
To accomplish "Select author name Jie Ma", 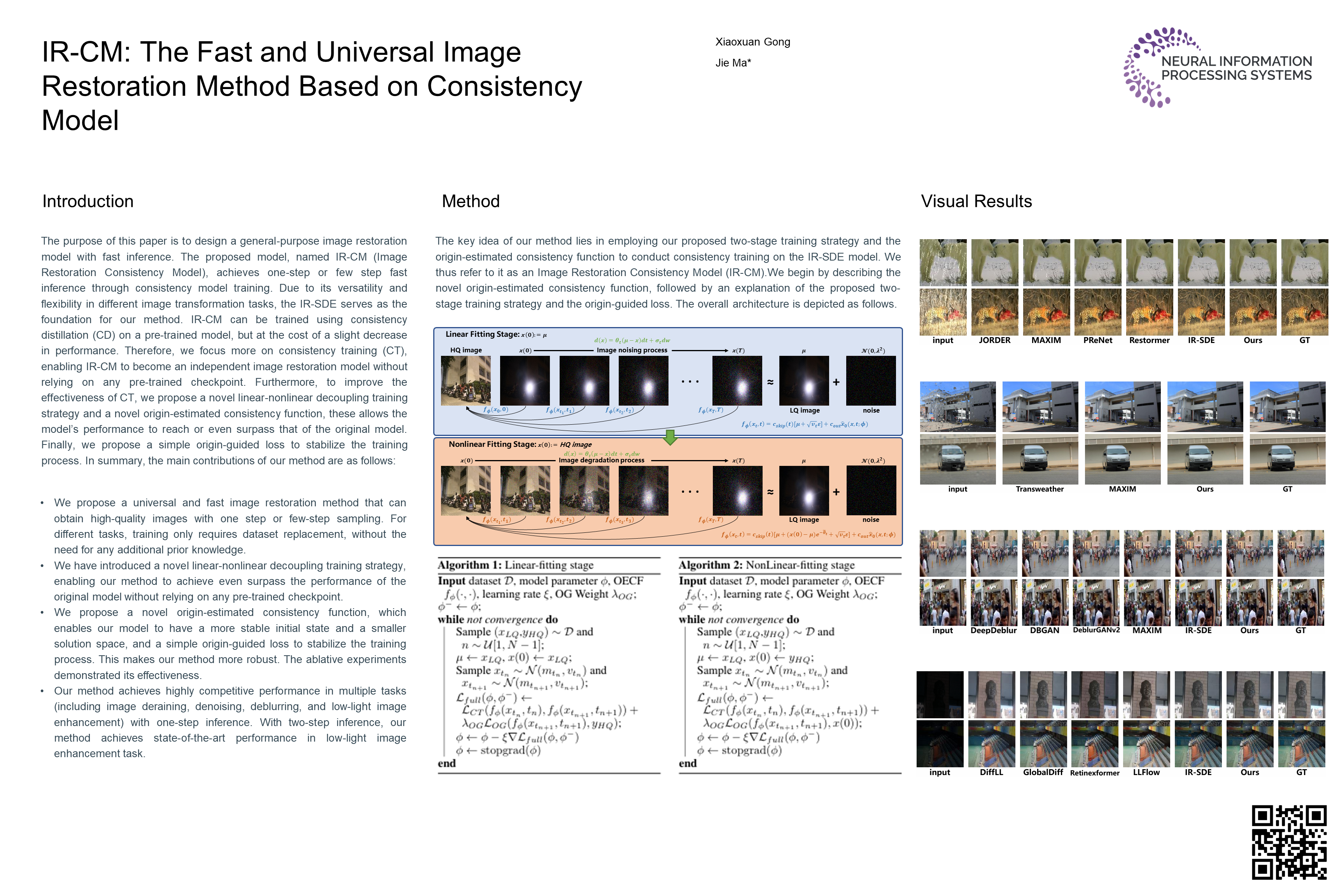I will coord(733,63).
